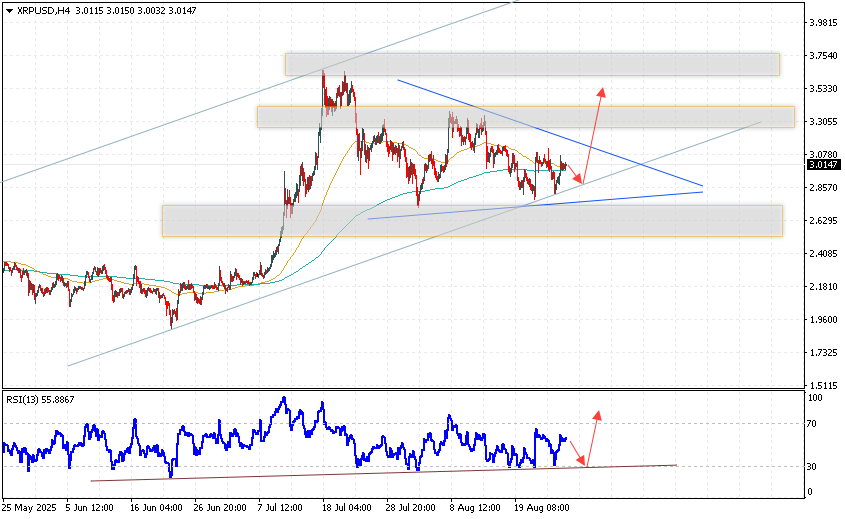This screenshot has width=845, height=519.
Task: Click the current price label 3.0147
Action: tap(823, 165)
